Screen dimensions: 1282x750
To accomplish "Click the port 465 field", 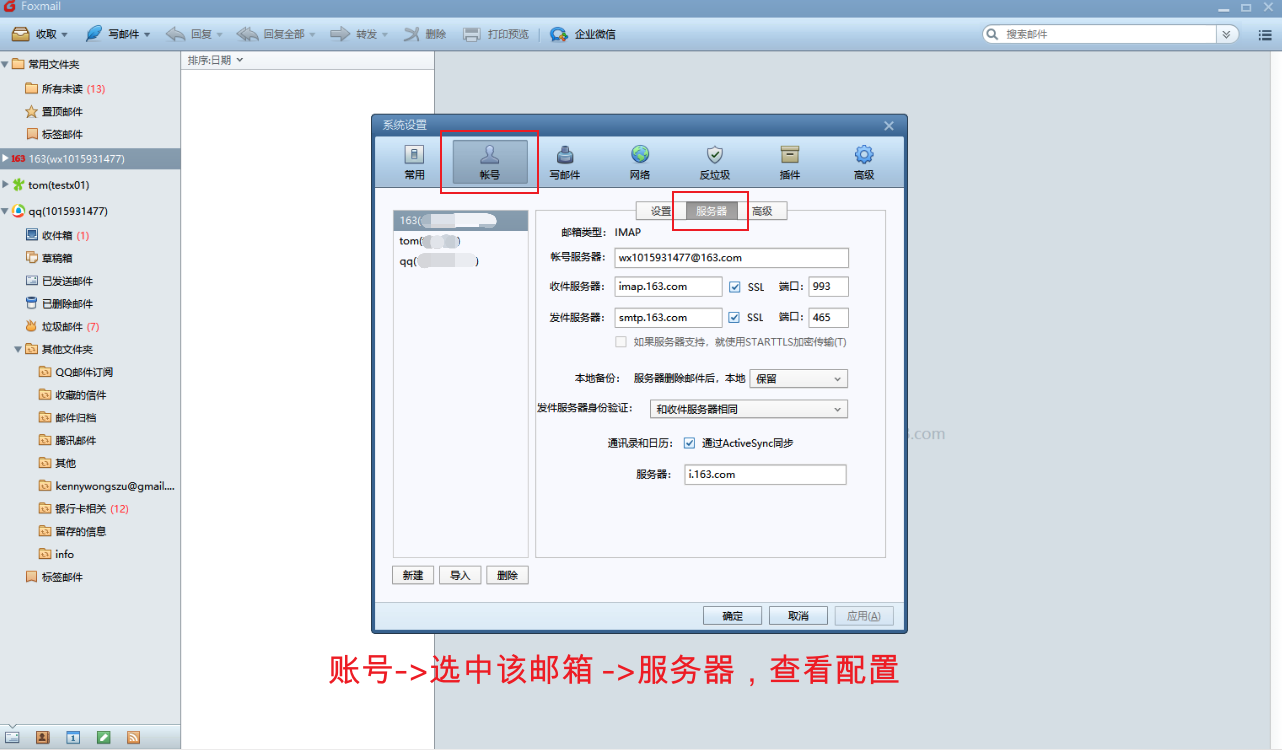I will tap(828, 317).
